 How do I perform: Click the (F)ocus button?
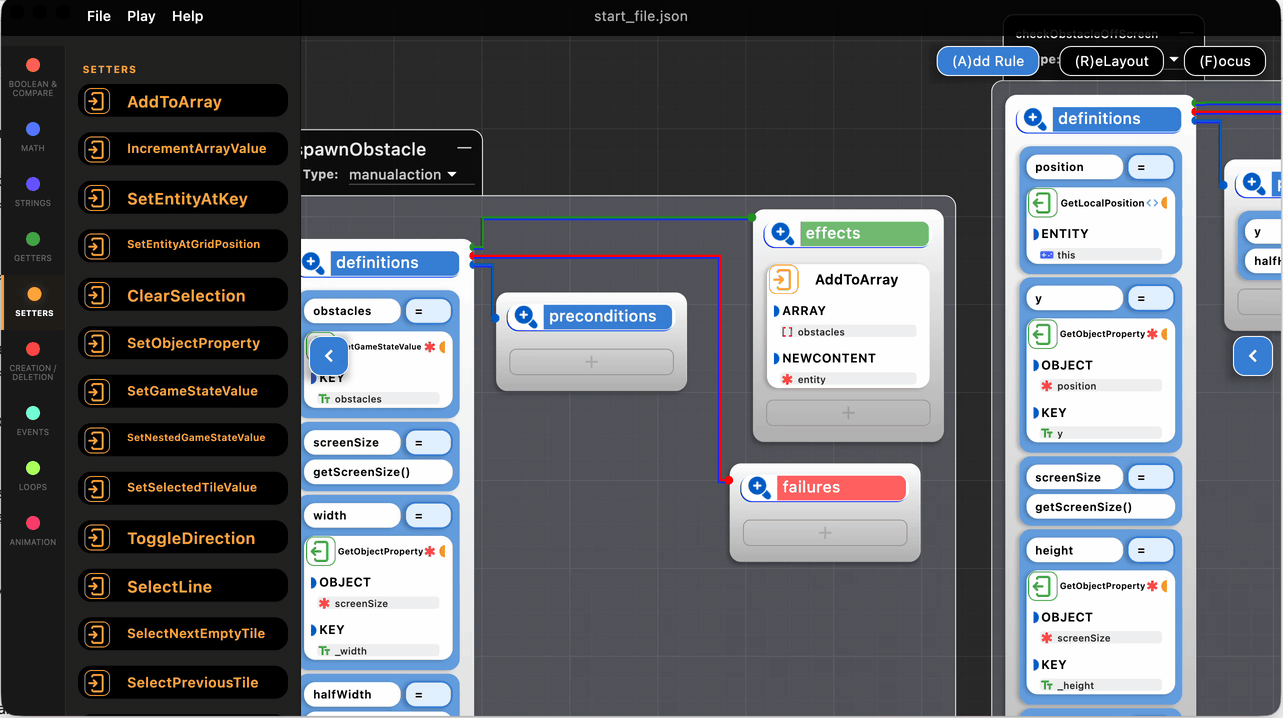pos(1225,61)
